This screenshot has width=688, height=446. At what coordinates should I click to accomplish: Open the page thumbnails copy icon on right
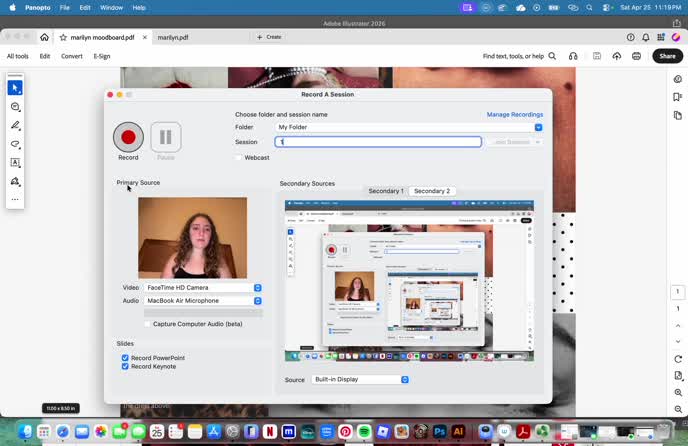678,115
